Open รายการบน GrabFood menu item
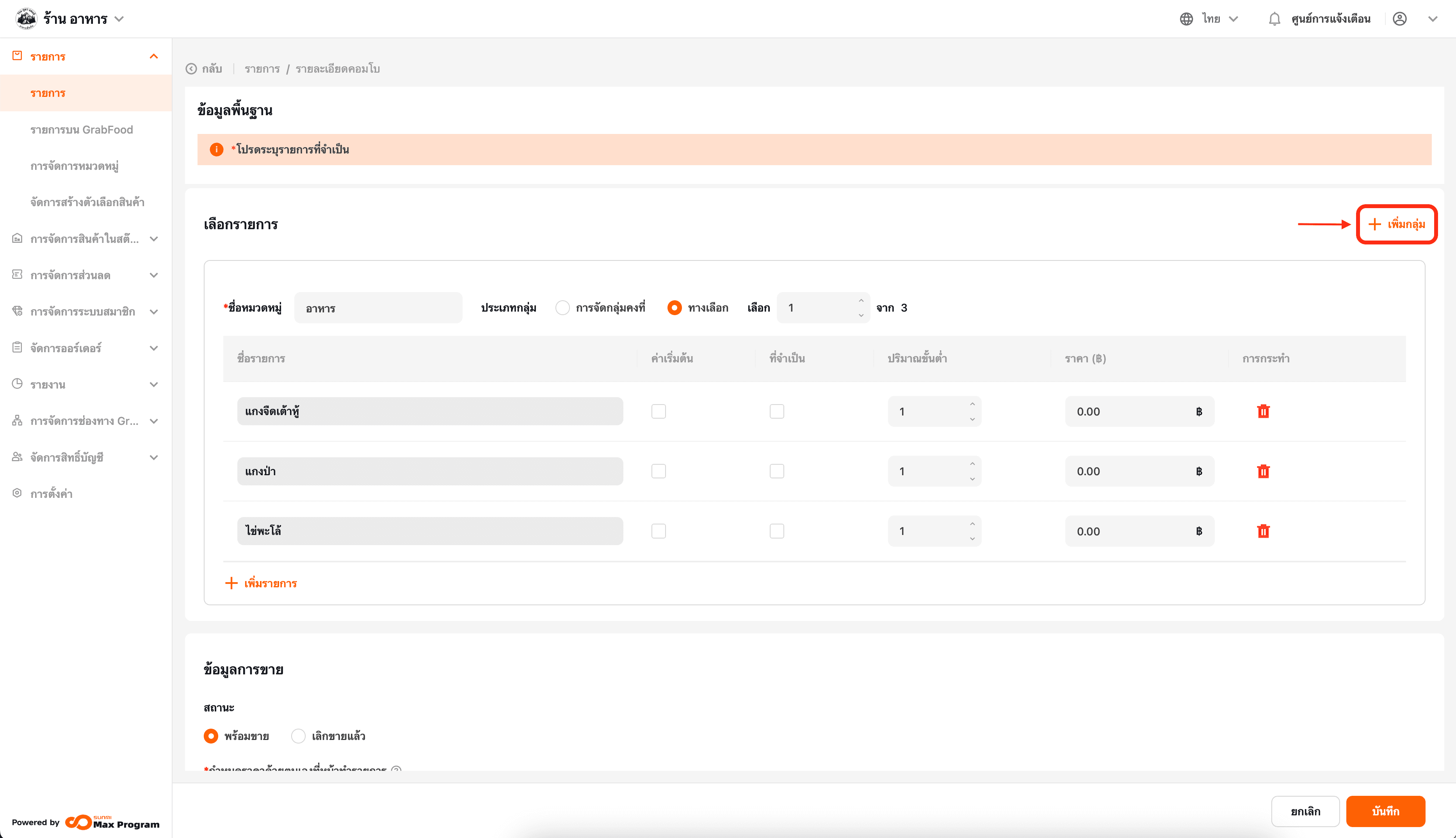 82,130
